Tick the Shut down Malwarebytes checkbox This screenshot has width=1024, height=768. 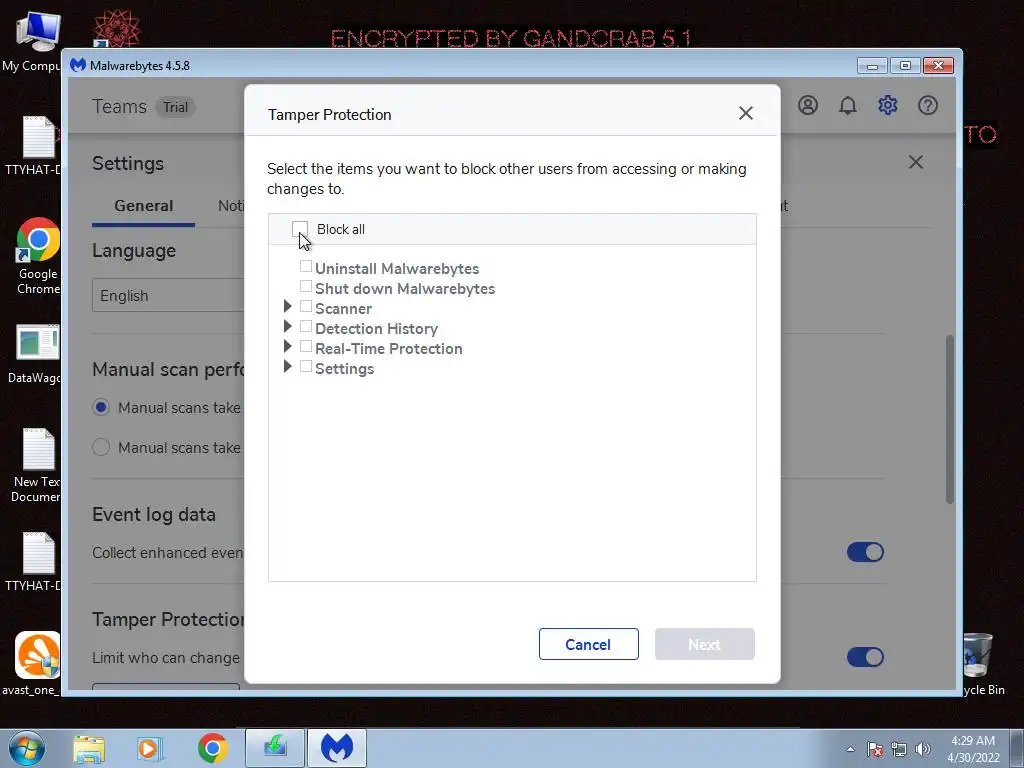[306, 286]
